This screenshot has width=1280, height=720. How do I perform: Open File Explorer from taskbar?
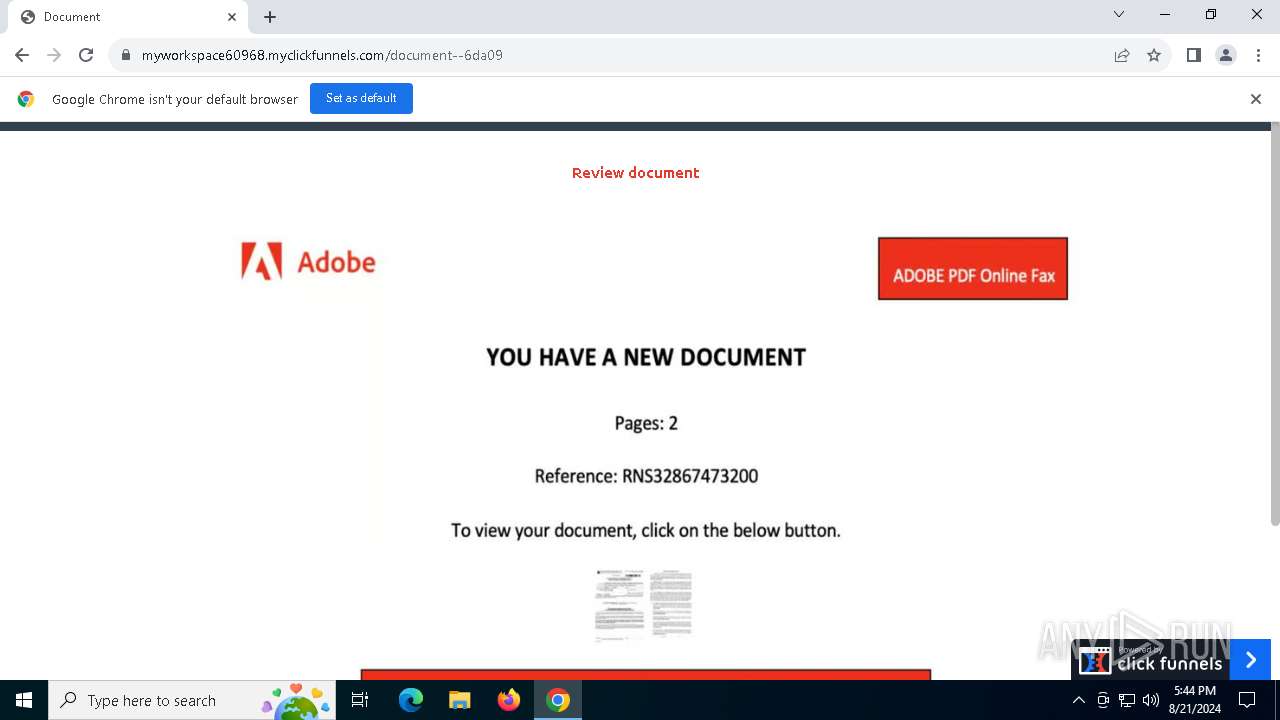tap(460, 700)
